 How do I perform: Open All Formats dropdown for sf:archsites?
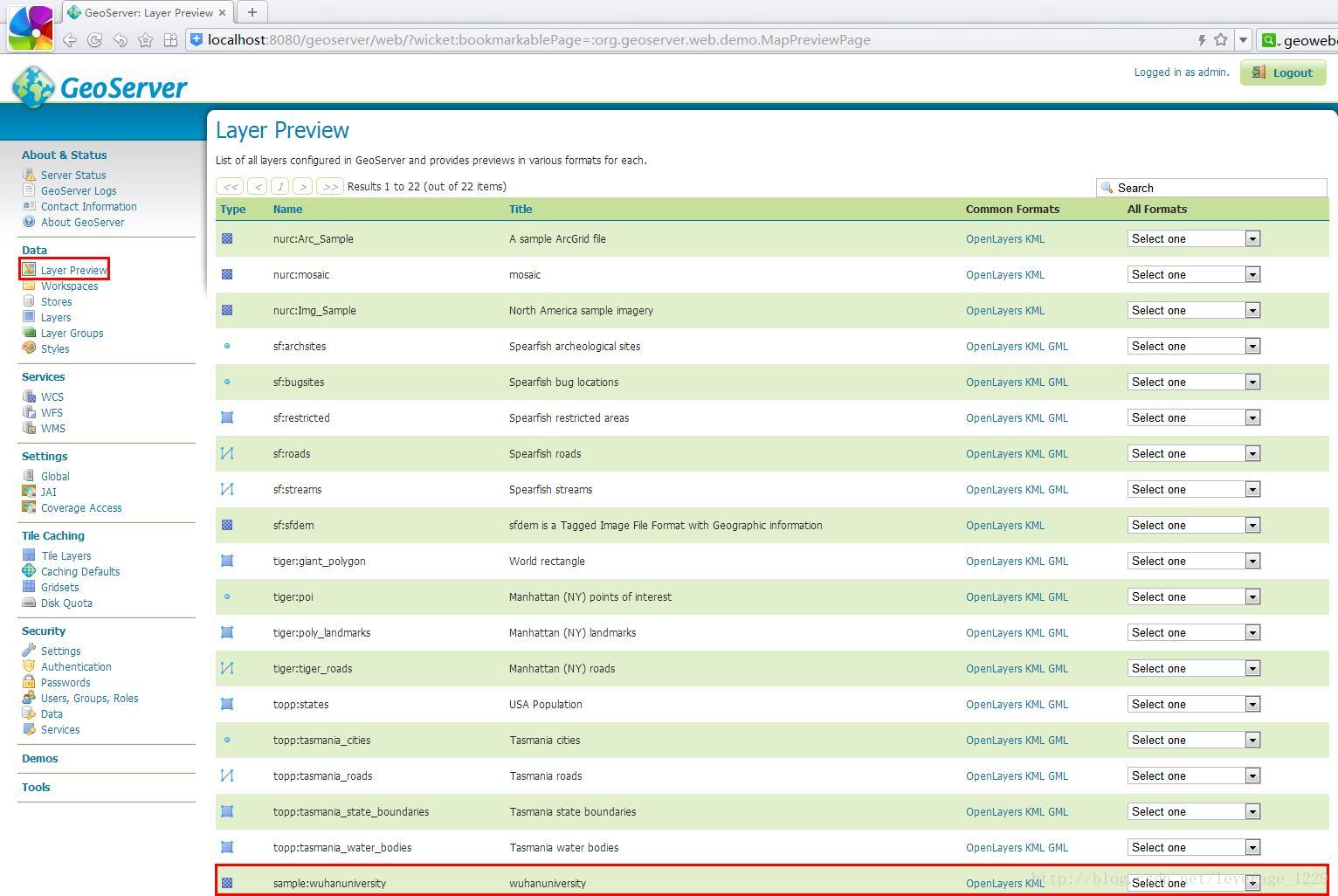[1194, 346]
